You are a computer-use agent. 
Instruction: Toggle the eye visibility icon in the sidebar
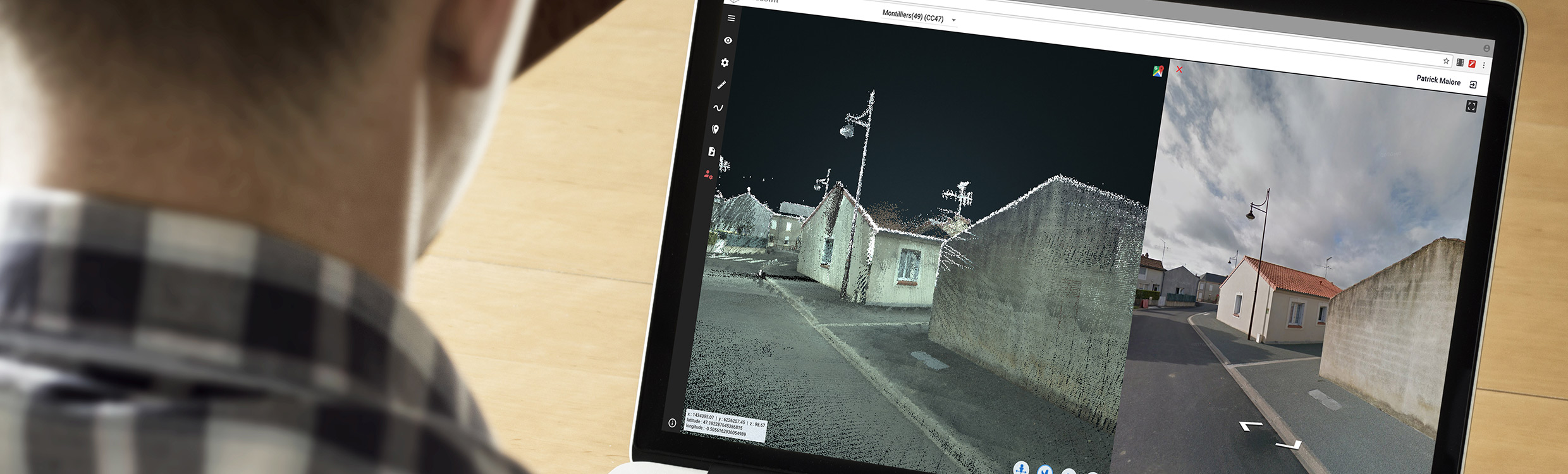point(728,40)
